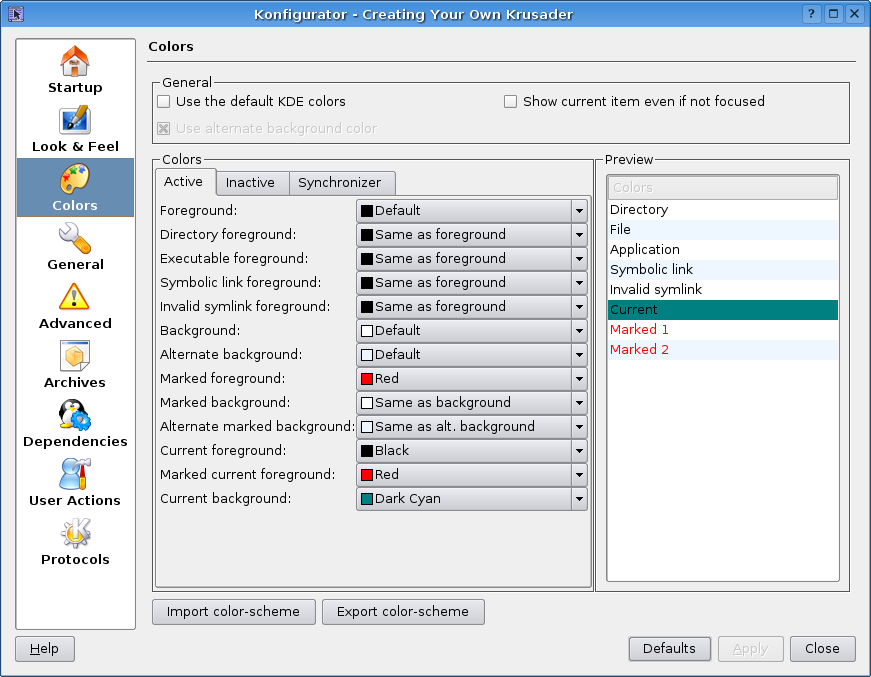The image size is (871, 677).
Task: Open the General wrench icon
Action: pyautogui.click(x=74, y=238)
